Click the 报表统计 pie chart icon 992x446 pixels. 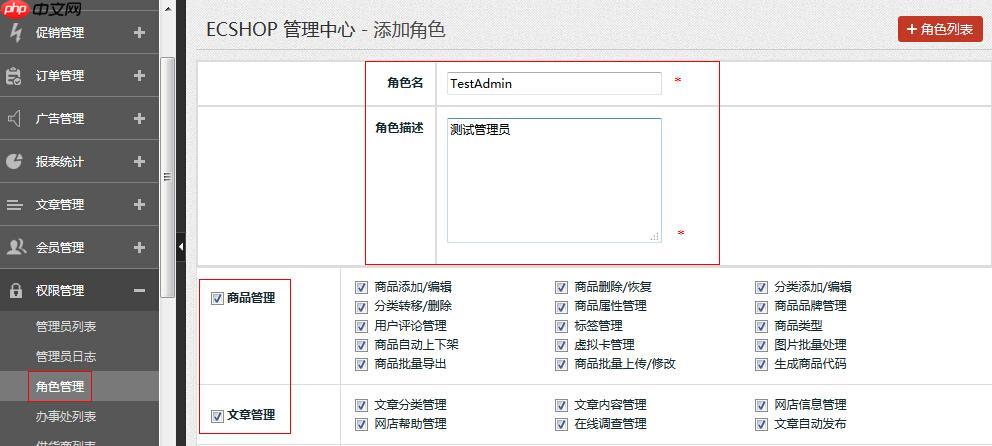[x=13, y=161]
